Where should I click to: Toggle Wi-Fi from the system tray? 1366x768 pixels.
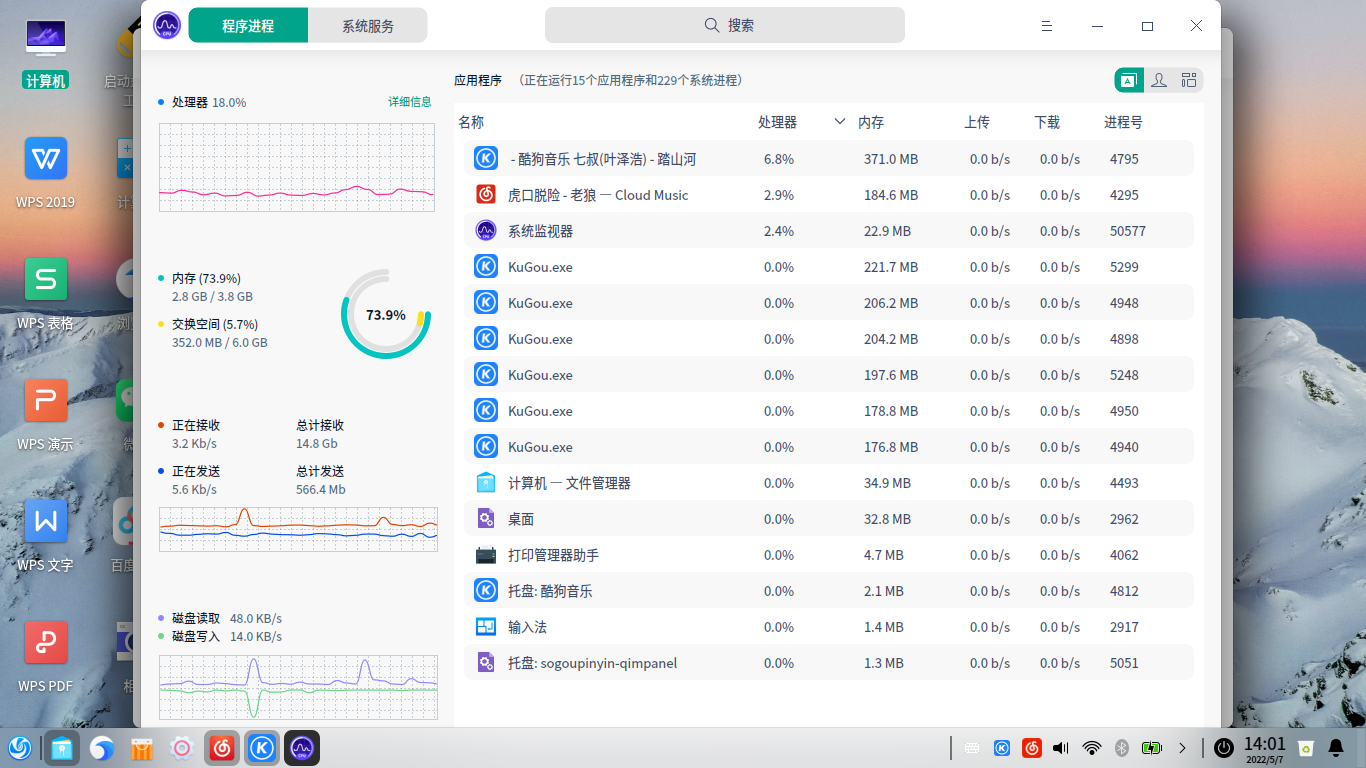(1092, 748)
